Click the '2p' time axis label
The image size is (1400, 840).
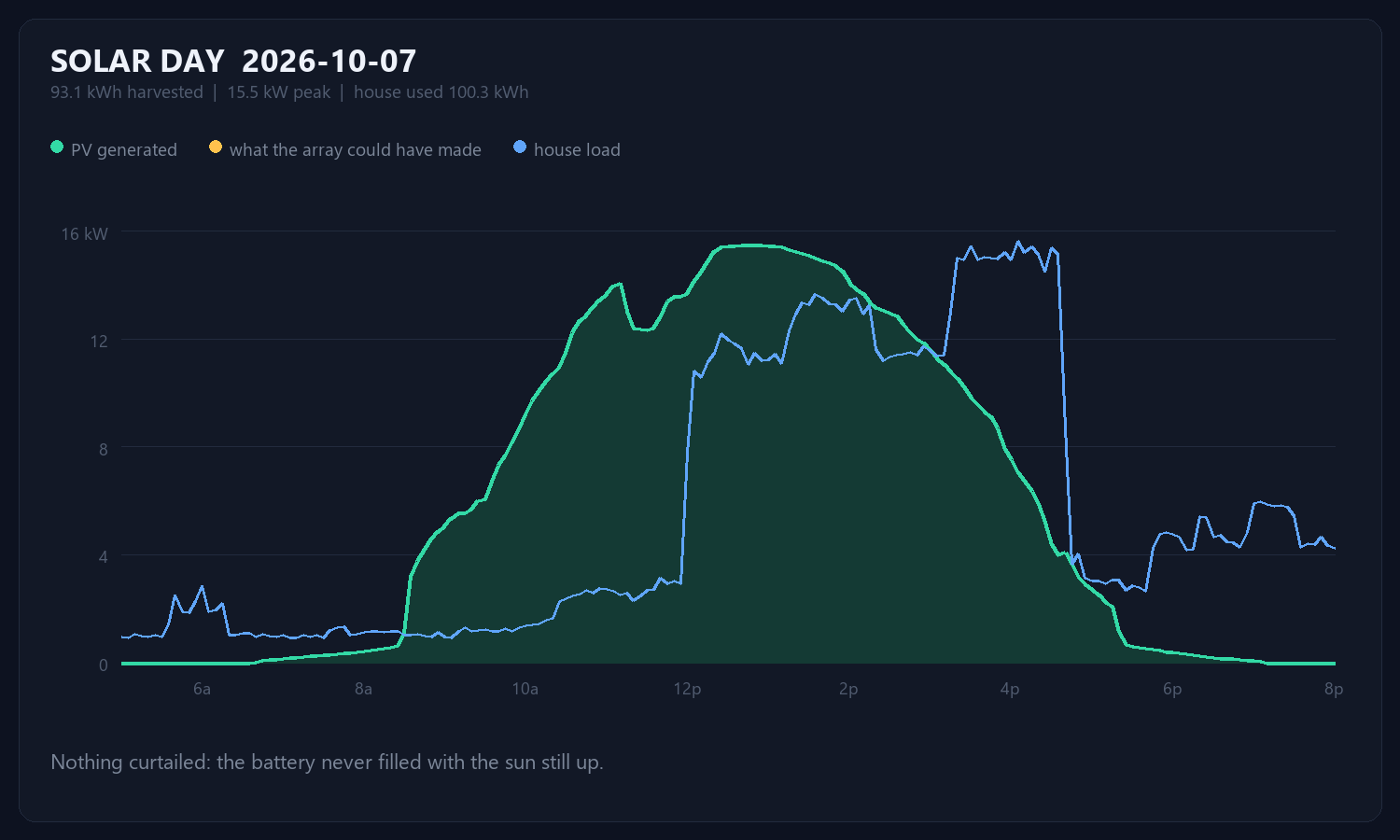pos(848,690)
